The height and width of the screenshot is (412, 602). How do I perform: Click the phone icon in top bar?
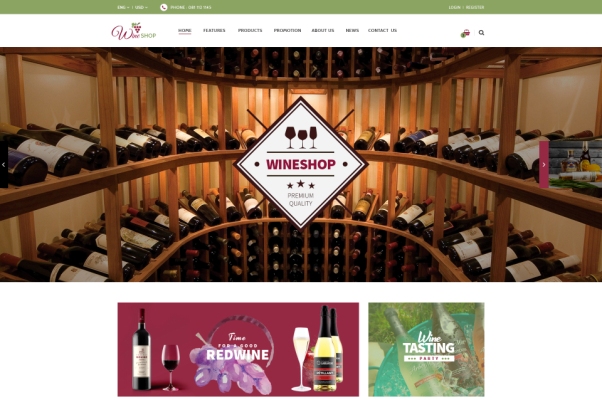tap(164, 7)
